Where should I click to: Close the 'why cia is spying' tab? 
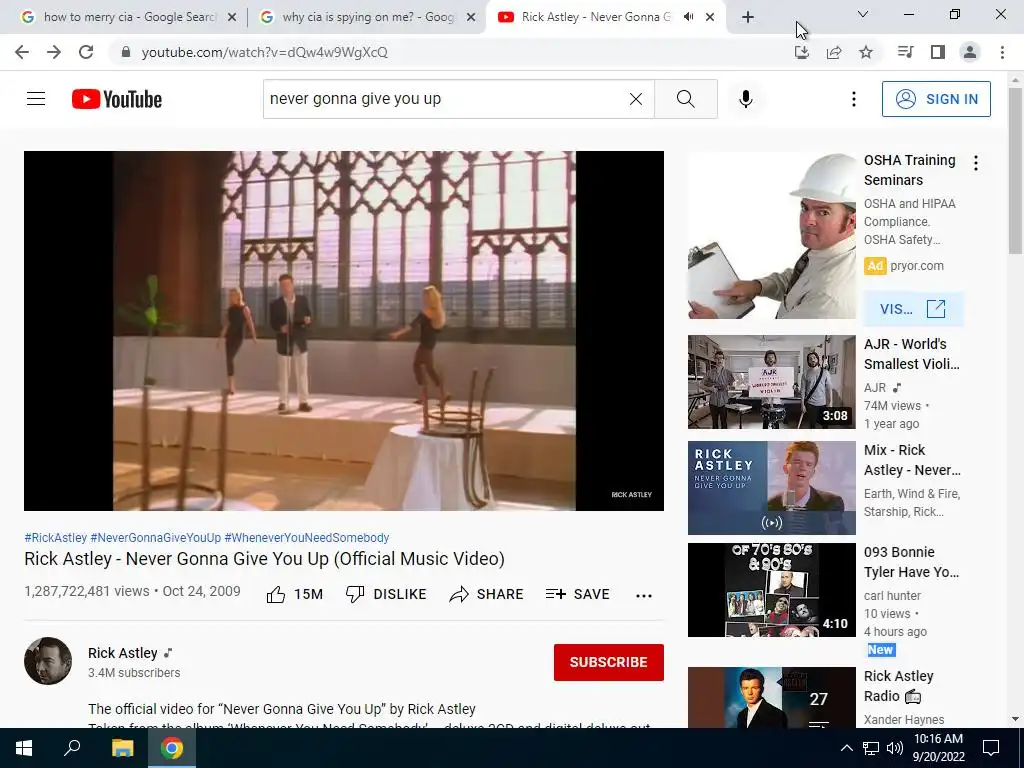470,18
